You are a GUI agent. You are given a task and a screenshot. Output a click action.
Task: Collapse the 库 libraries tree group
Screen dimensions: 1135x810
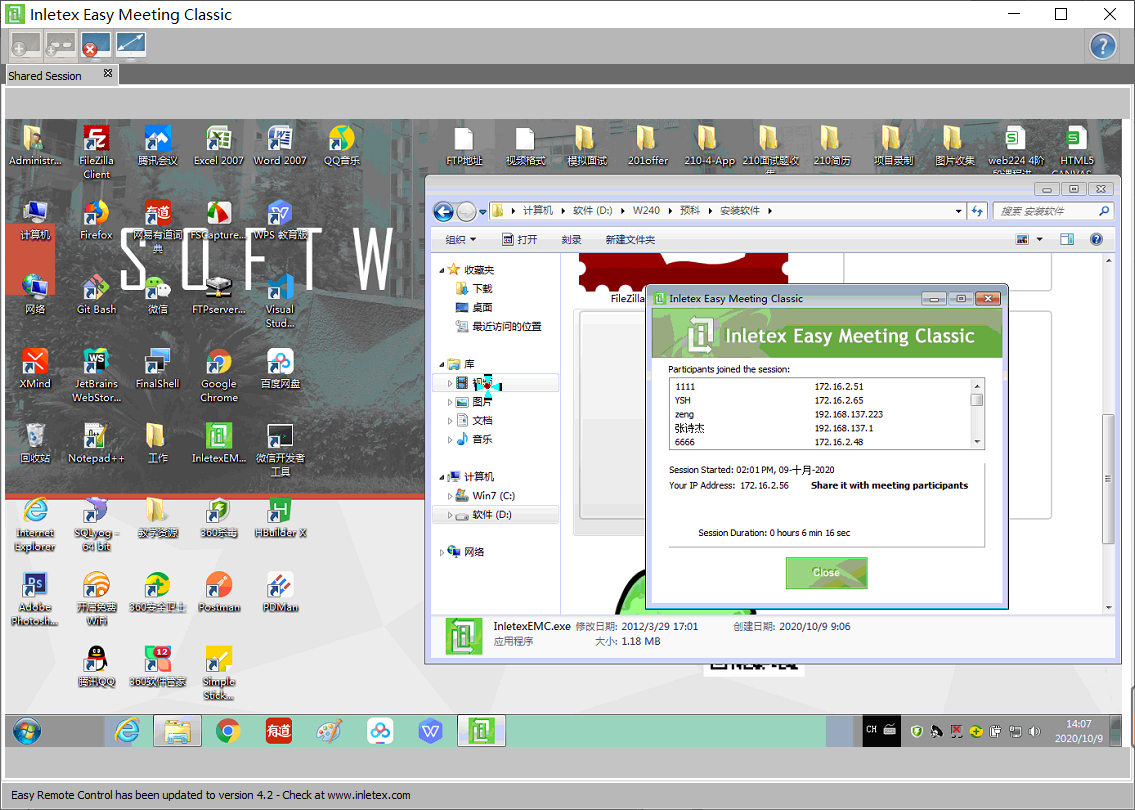click(442, 365)
